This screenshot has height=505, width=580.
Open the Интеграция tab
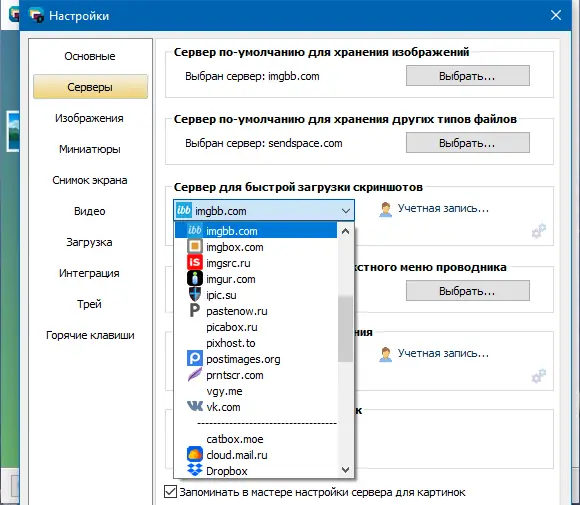tap(90, 273)
